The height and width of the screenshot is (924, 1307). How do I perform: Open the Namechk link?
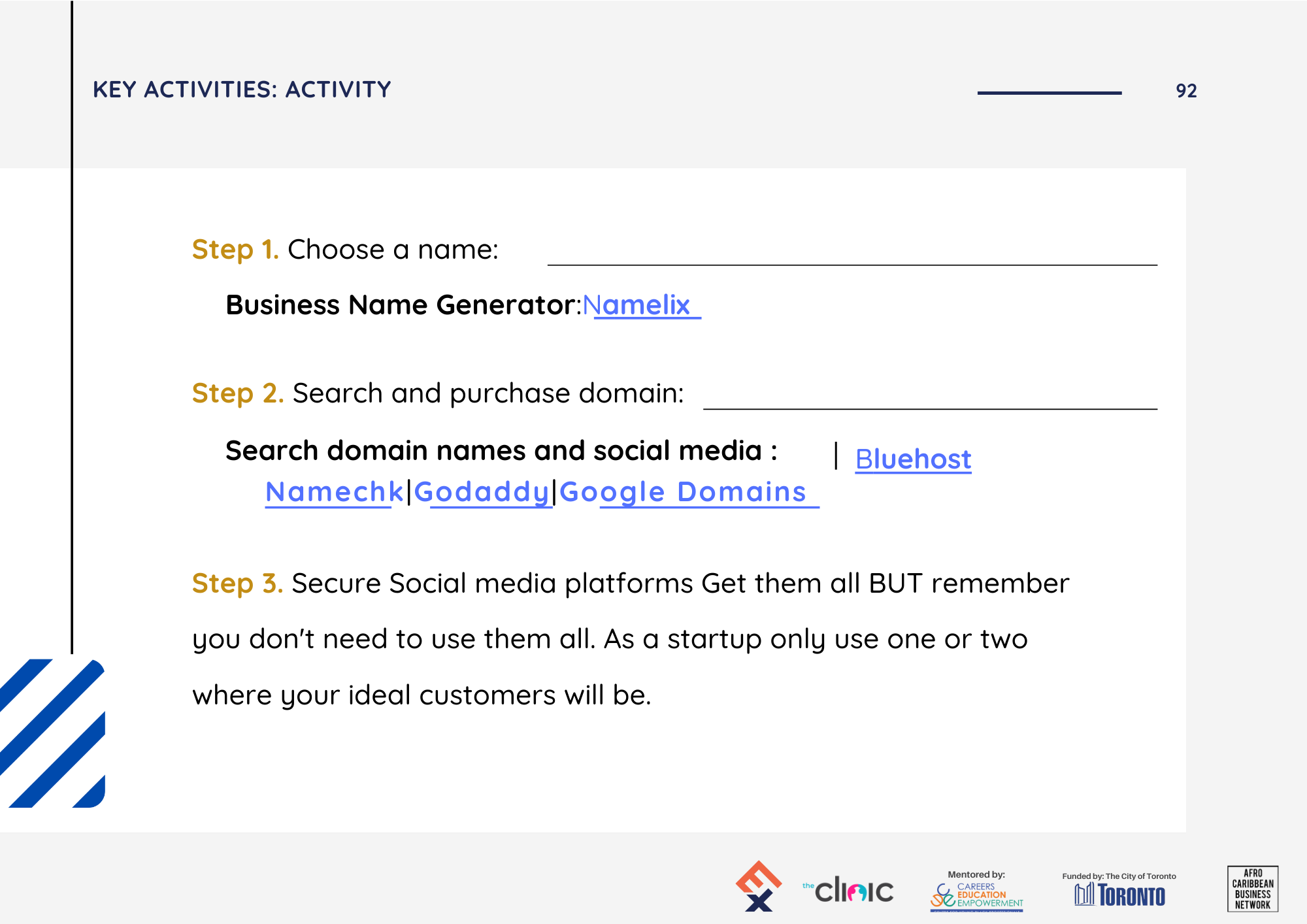point(334,492)
